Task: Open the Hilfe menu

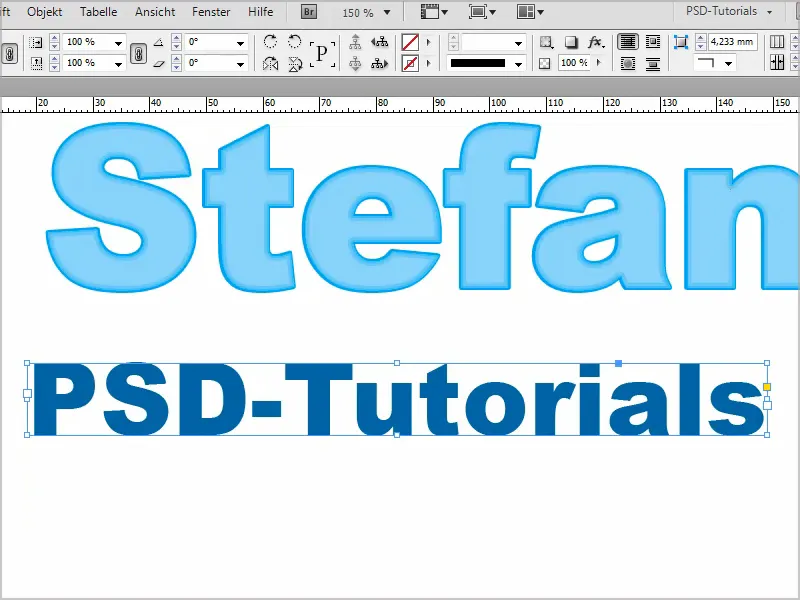Action: pos(260,12)
